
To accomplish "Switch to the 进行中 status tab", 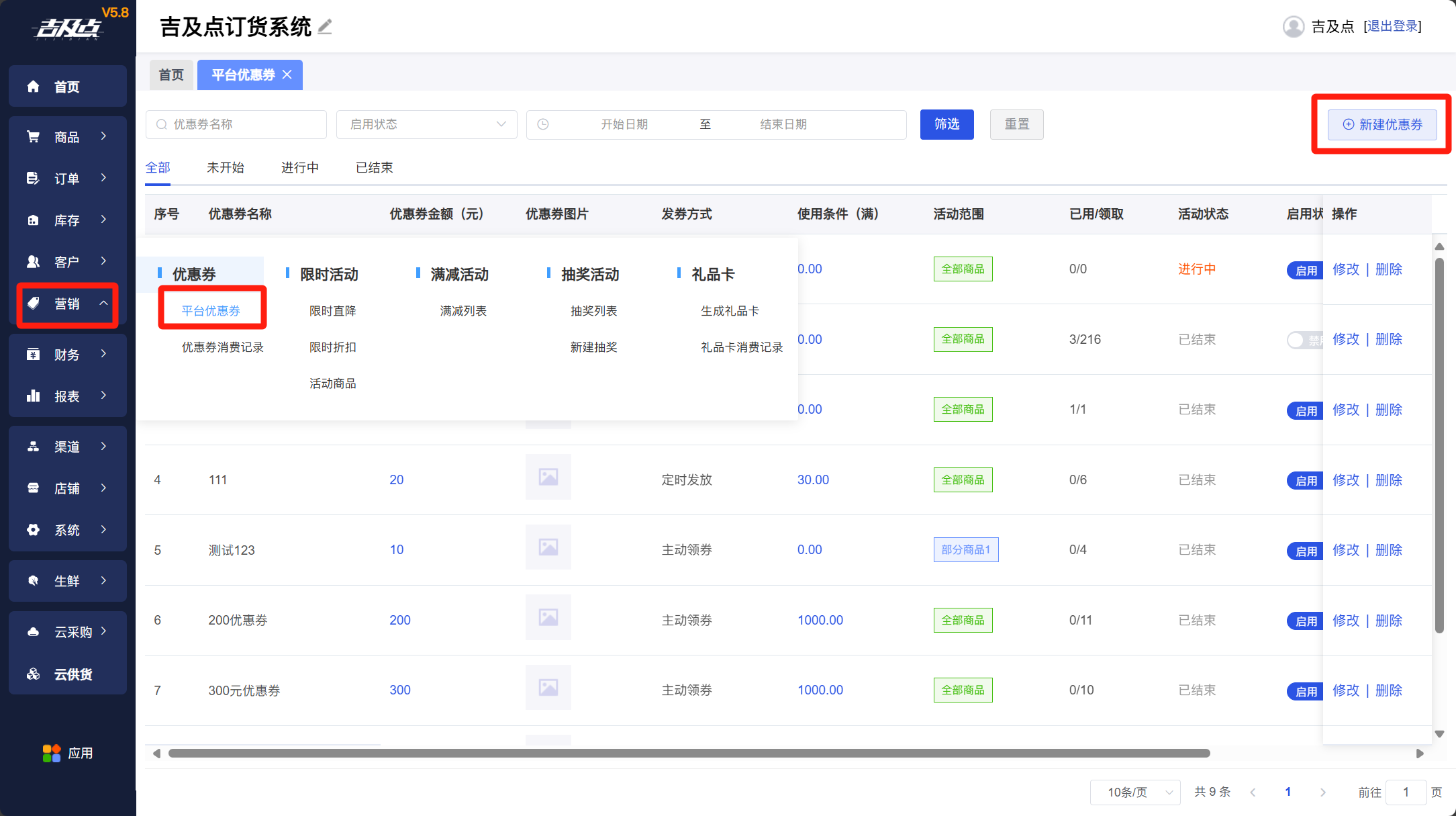I will [299, 168].
